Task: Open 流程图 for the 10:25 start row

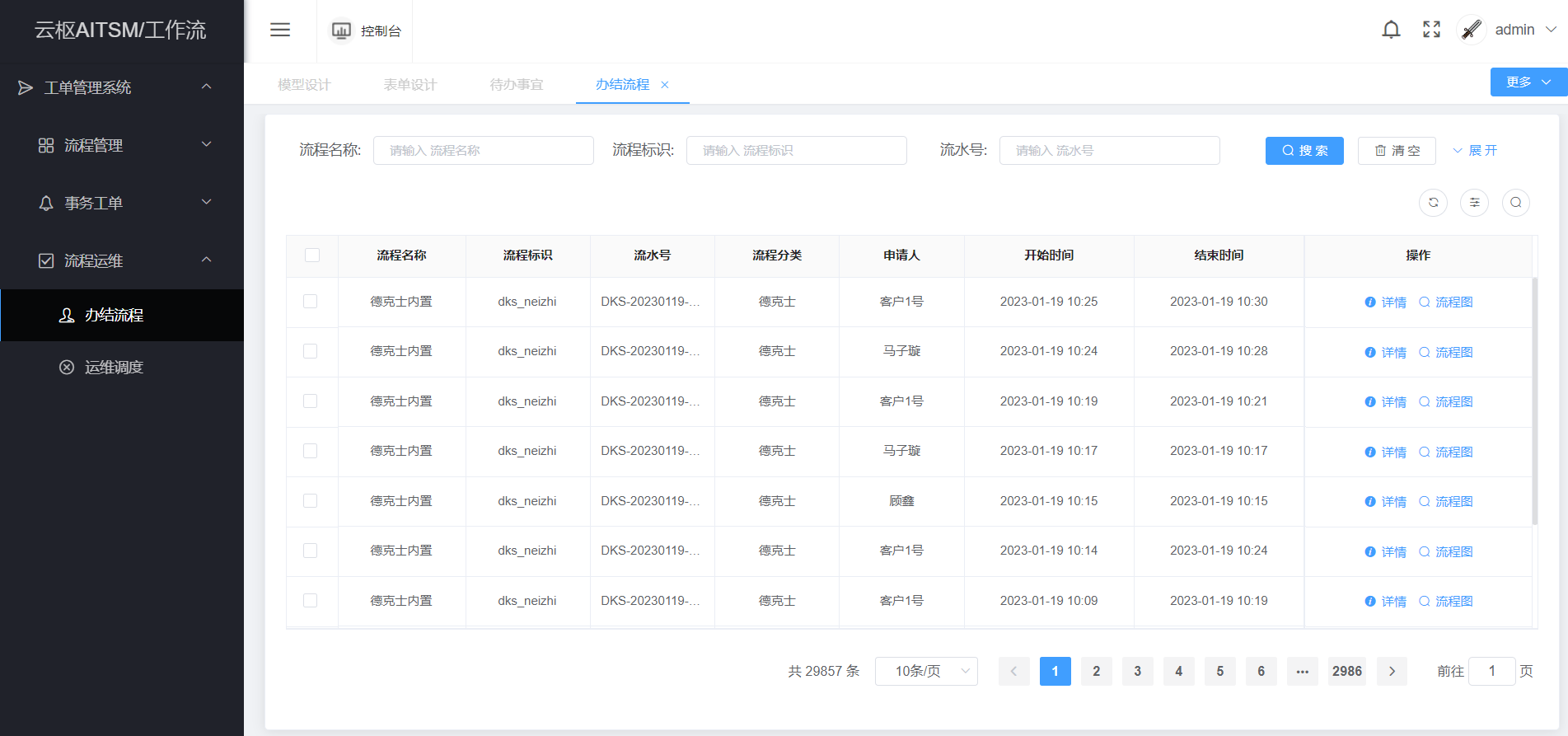Action: [x=1446, y=302]
